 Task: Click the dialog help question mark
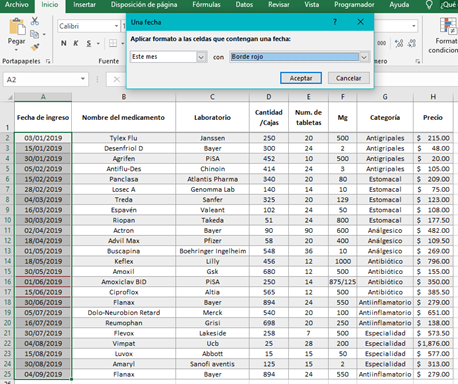coord(335,22)
